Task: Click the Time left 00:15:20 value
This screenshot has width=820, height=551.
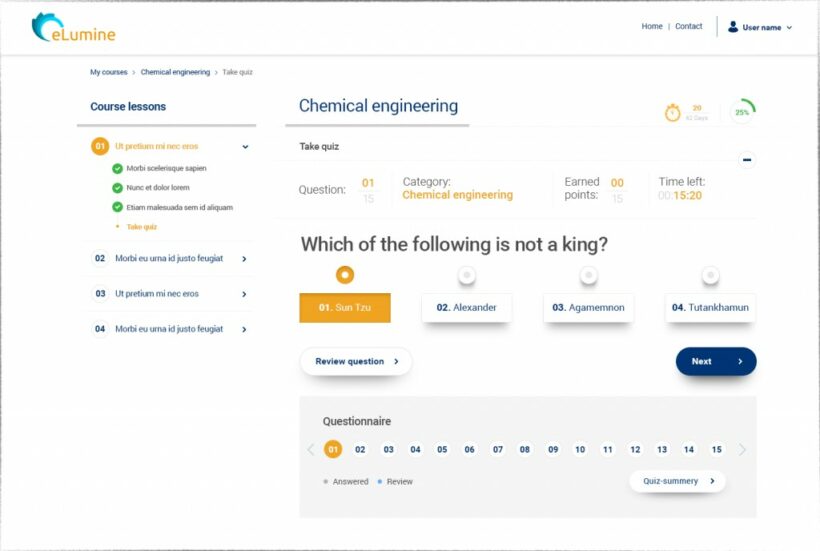Action: (680, 196)
